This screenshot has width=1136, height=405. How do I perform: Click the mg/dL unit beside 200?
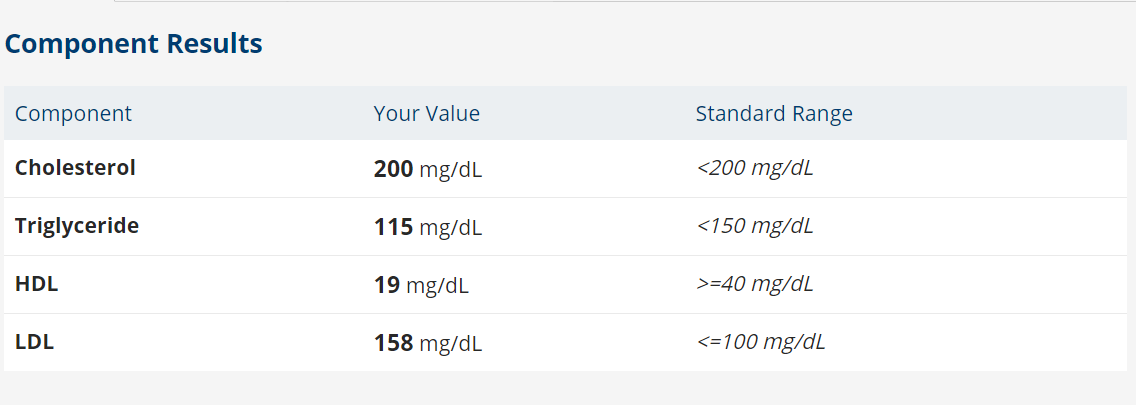tap(451, 170)
